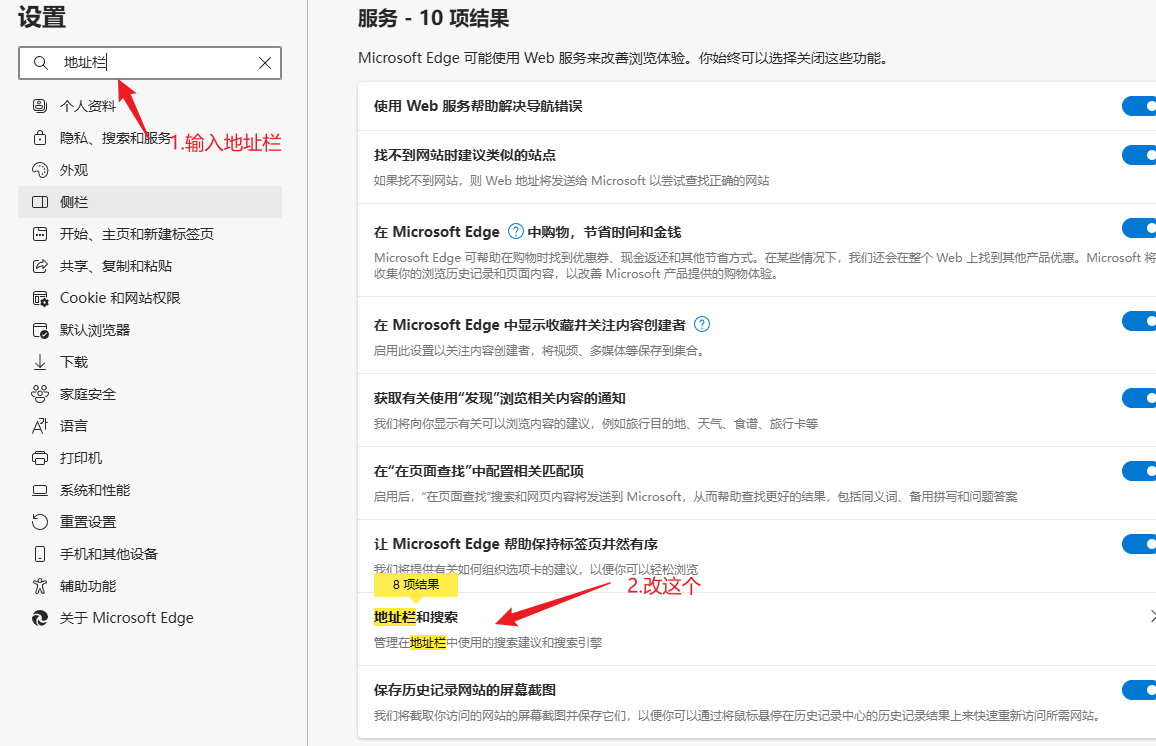The width and height of the screenshot is (1156, 746).
Task: Click the 打印机 printer icon
Action: click(40, 458)
